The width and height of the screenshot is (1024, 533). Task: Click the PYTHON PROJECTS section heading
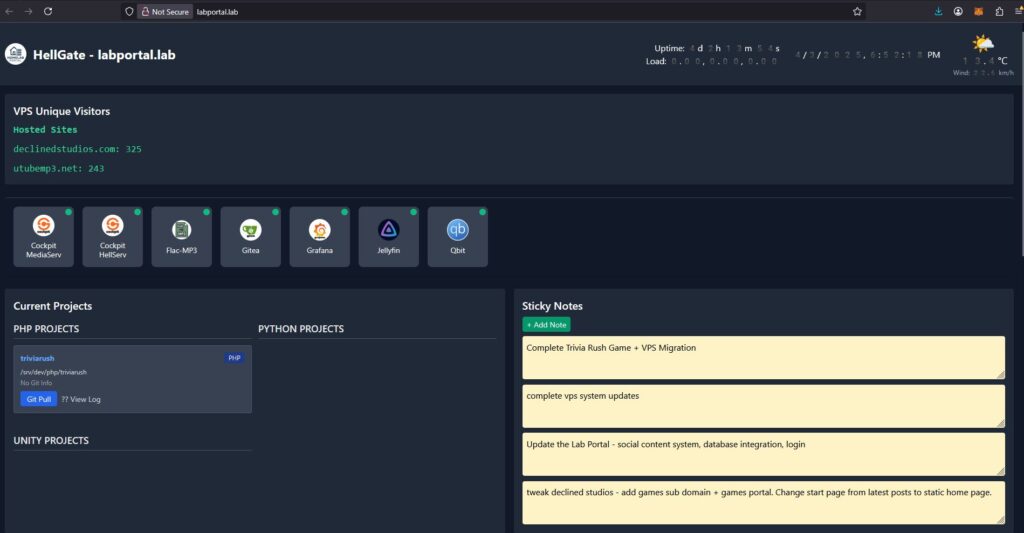[300, 329]
